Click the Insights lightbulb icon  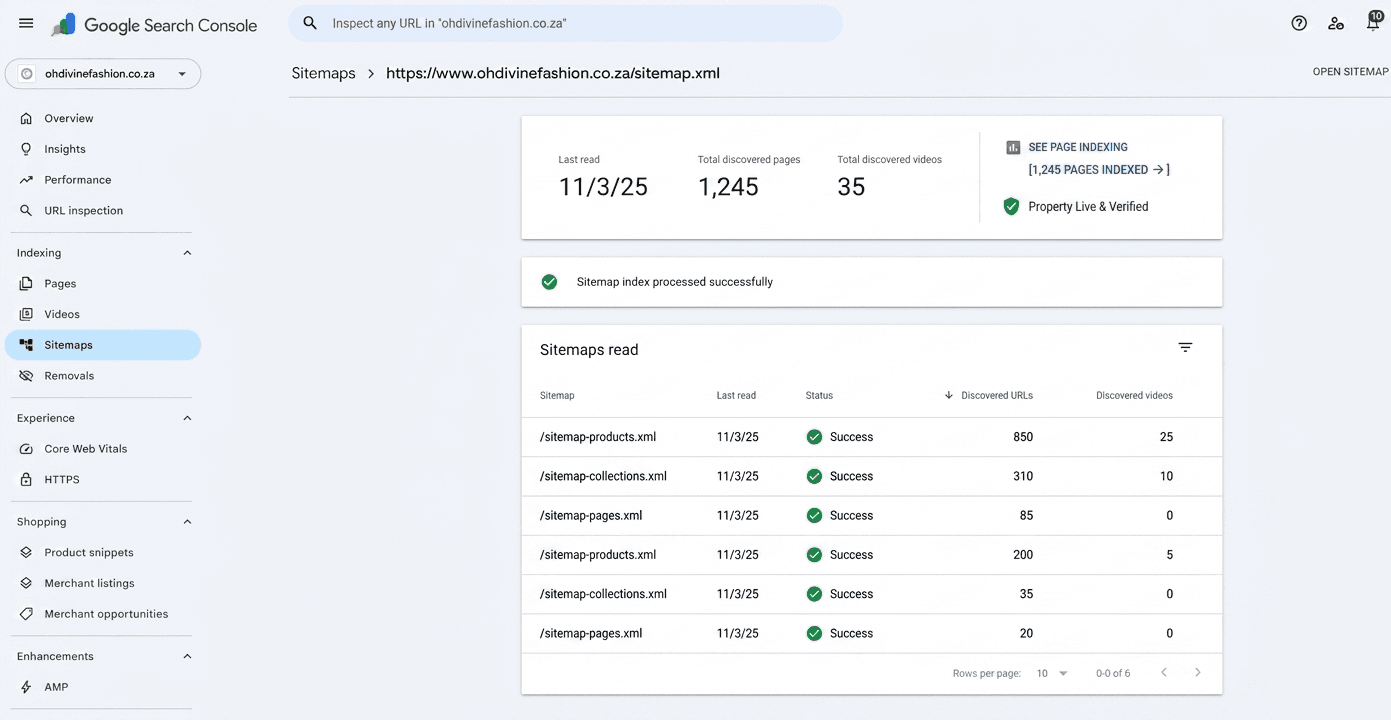coord(26,149)
